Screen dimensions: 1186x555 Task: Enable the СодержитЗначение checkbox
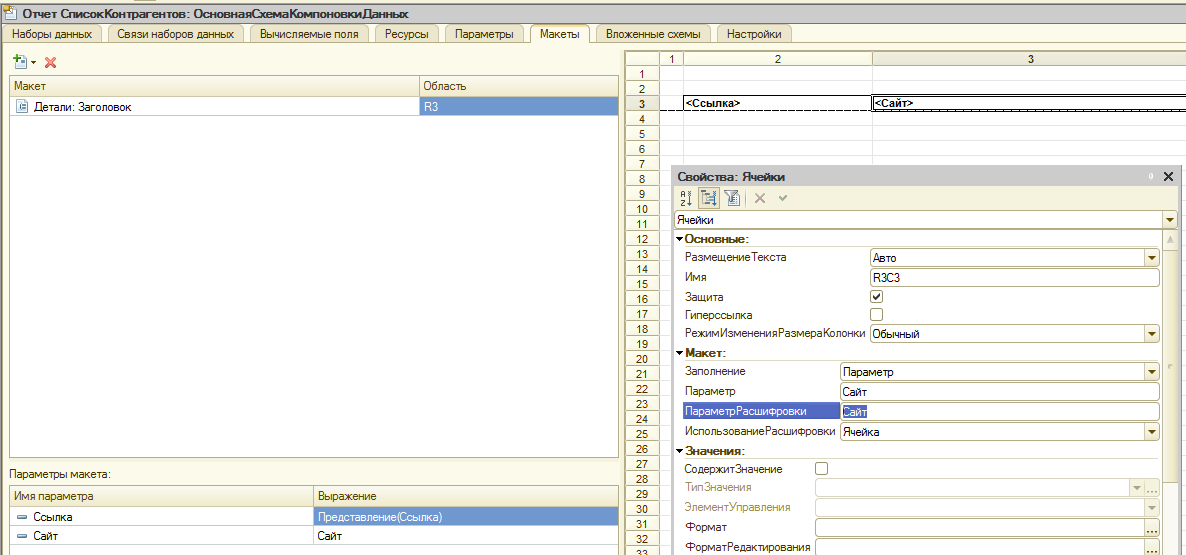point(822,470)
